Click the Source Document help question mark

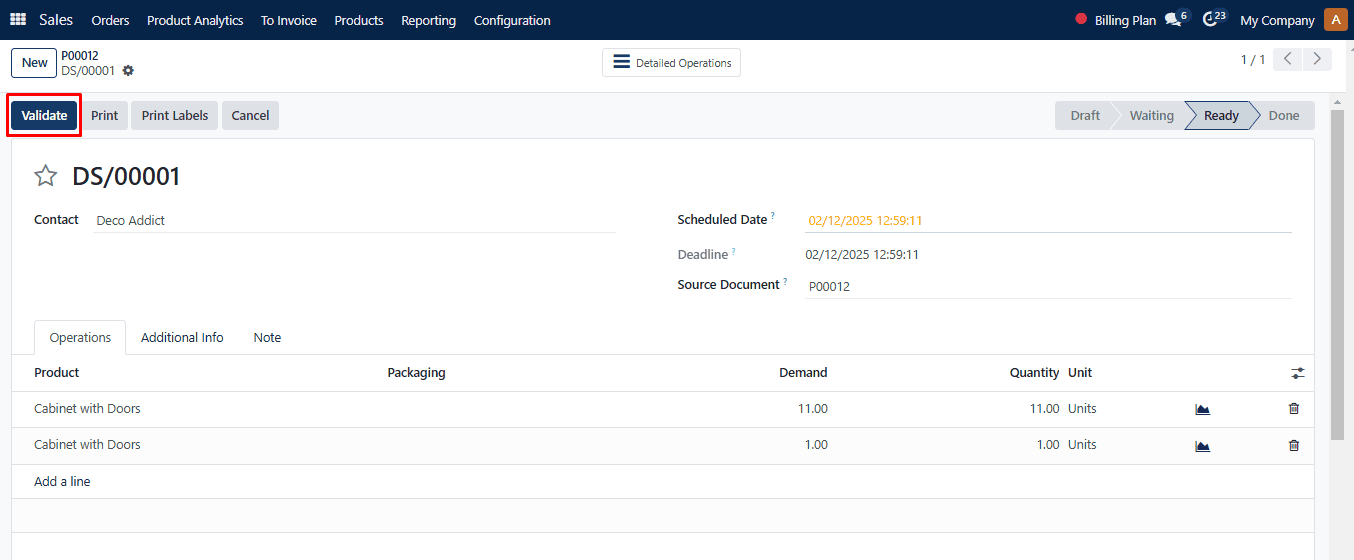(785, 282)
